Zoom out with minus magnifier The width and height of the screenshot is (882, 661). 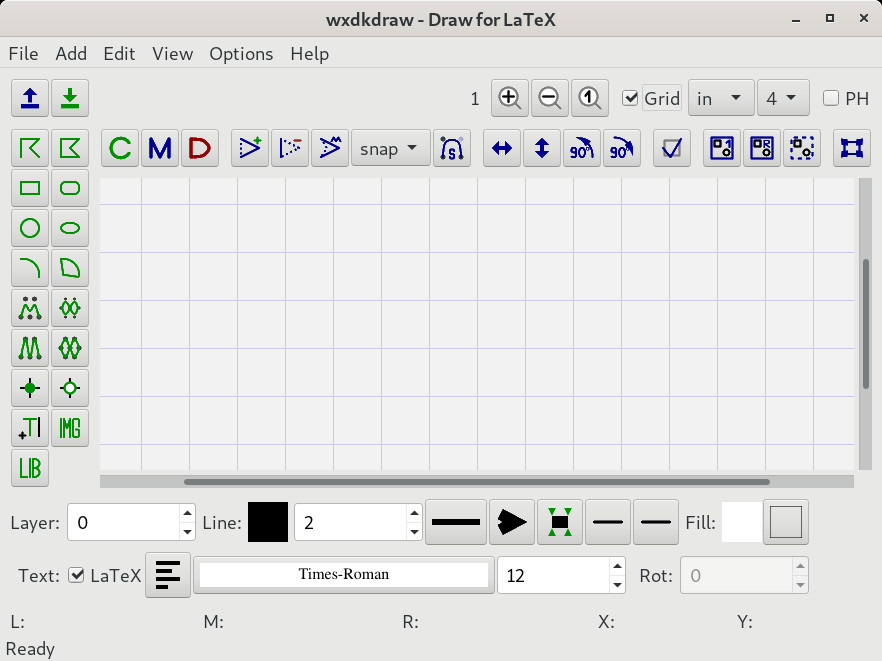click(550, 98)
